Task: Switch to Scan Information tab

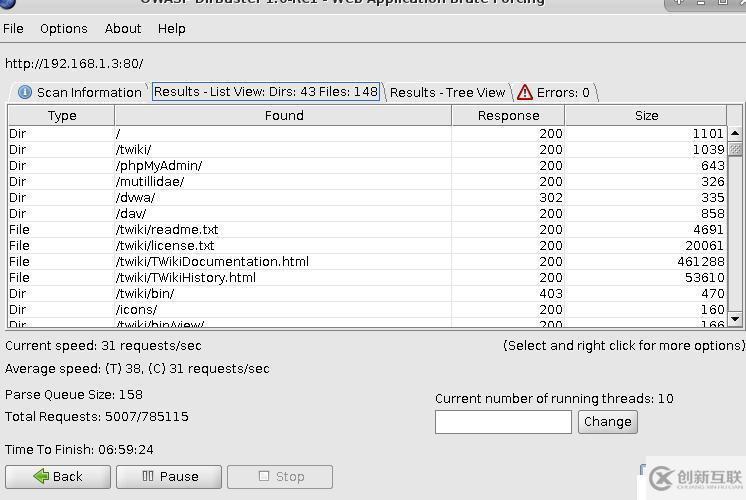Action: tap(80, 92)
